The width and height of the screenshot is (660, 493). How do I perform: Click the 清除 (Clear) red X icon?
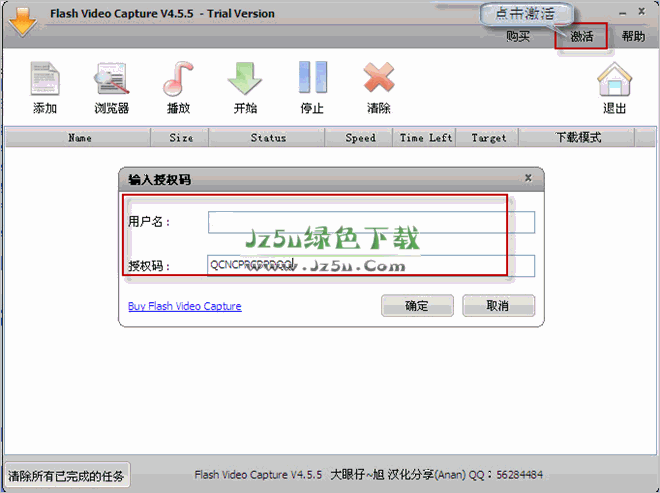pos(379,77)
